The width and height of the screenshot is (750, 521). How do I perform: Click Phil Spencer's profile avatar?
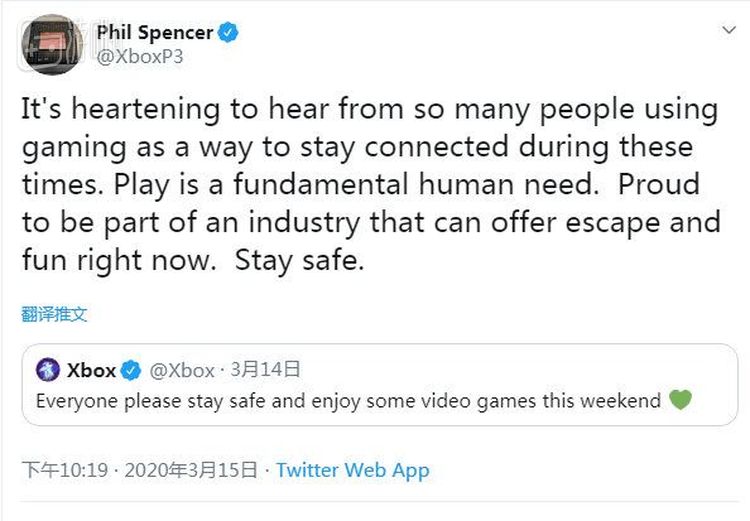pos(50,45)
